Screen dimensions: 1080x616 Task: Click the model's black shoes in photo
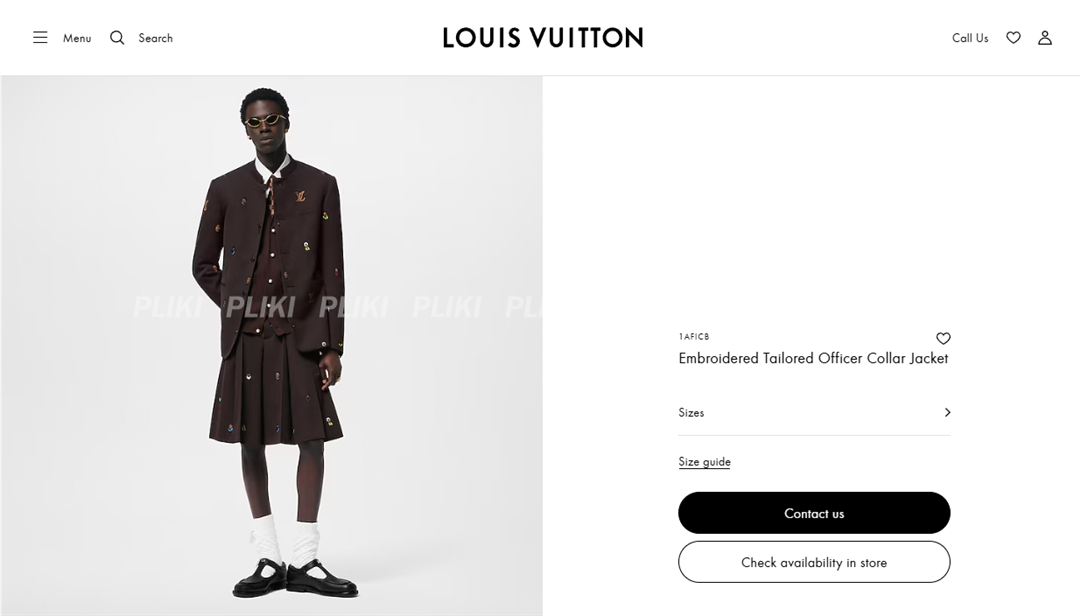click(295, 579)
